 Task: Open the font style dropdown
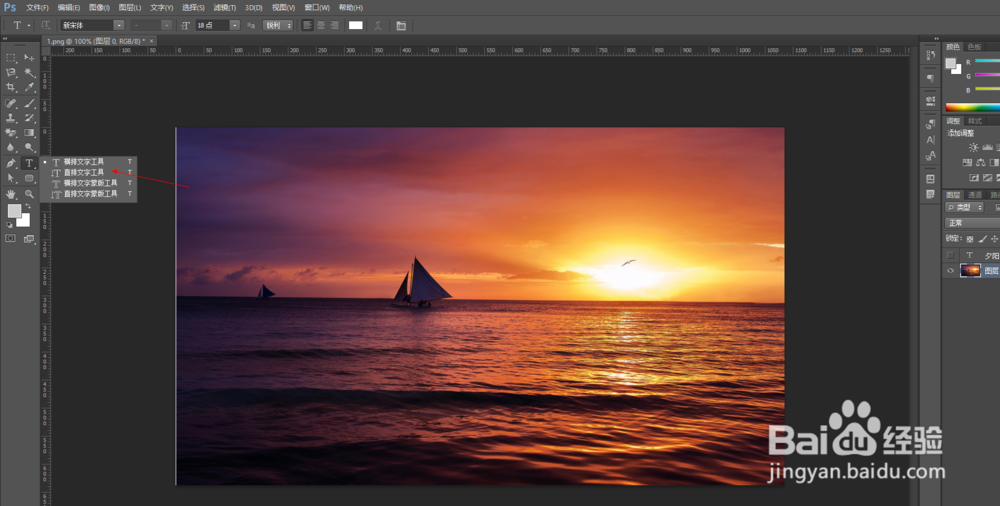point(166,26)
